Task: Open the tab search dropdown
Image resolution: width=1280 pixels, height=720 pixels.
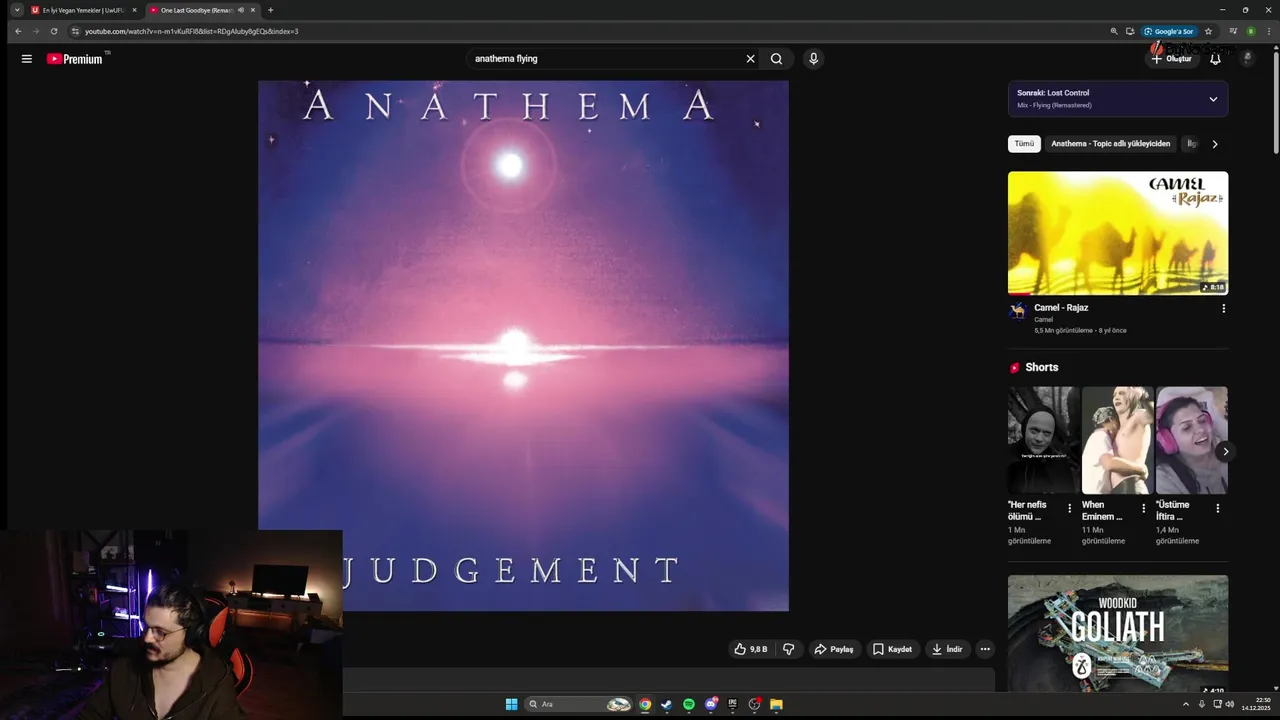Action: (17, 10)
